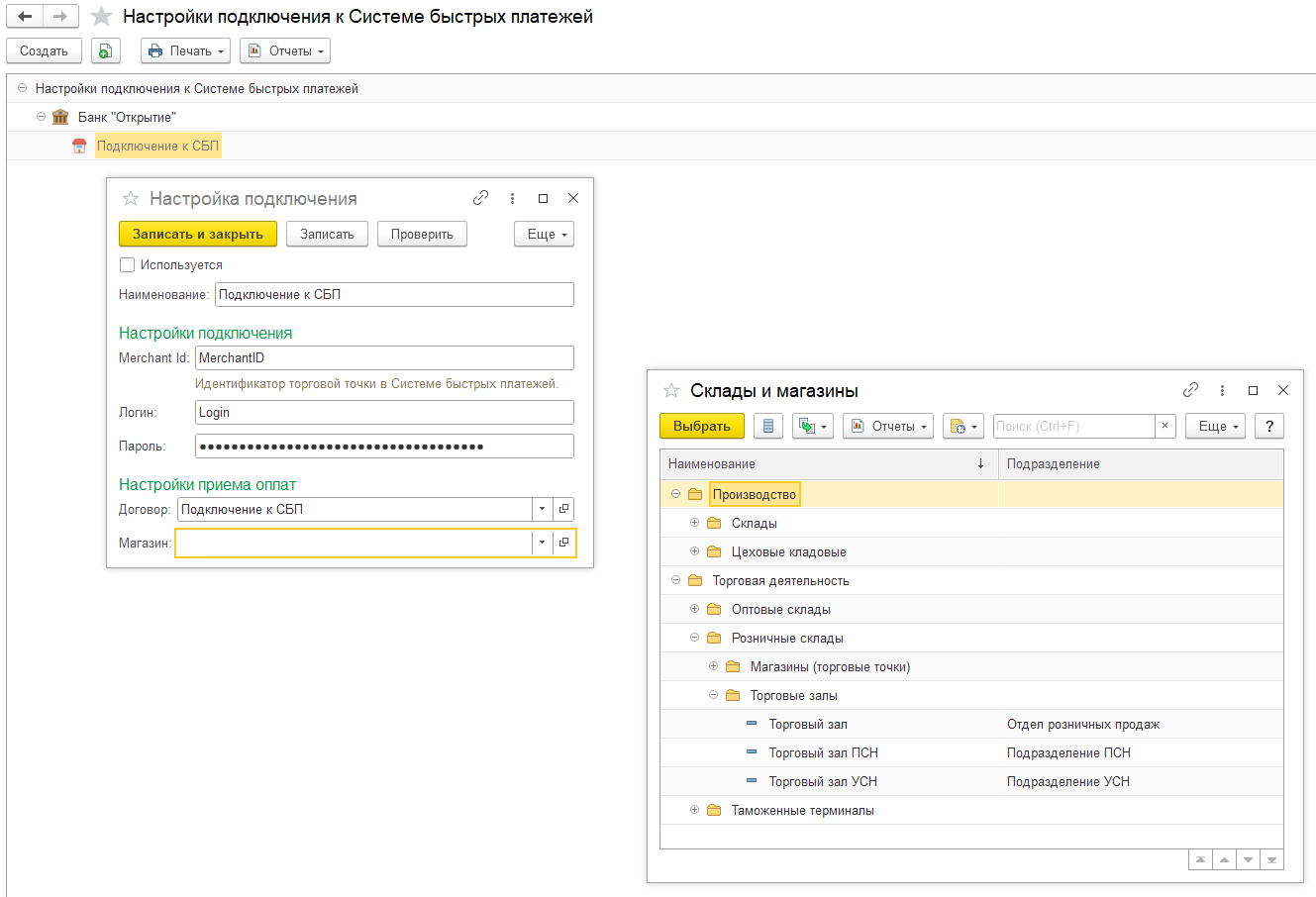Enable the Используется checkbox
The height and width of the screenshot is (897, 1316).
coord(127,265)
